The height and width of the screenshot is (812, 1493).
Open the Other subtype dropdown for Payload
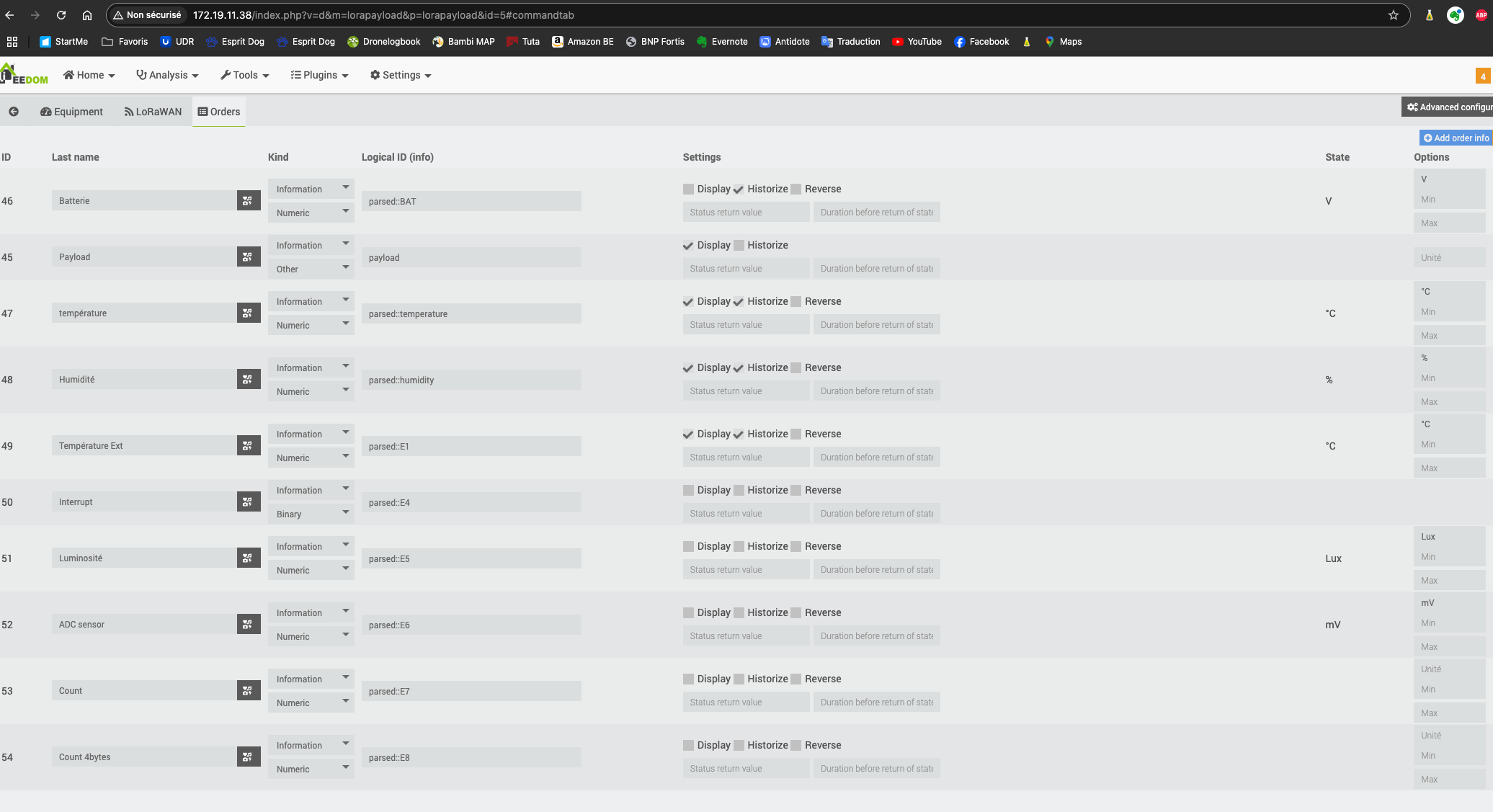pyautogui.click(x=311, y=269)
